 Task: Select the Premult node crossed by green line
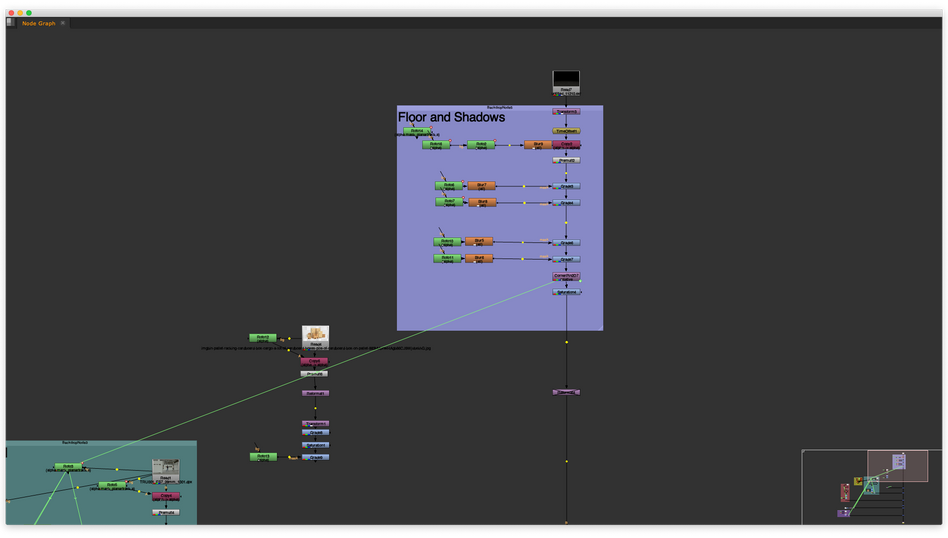pos(314,374)
